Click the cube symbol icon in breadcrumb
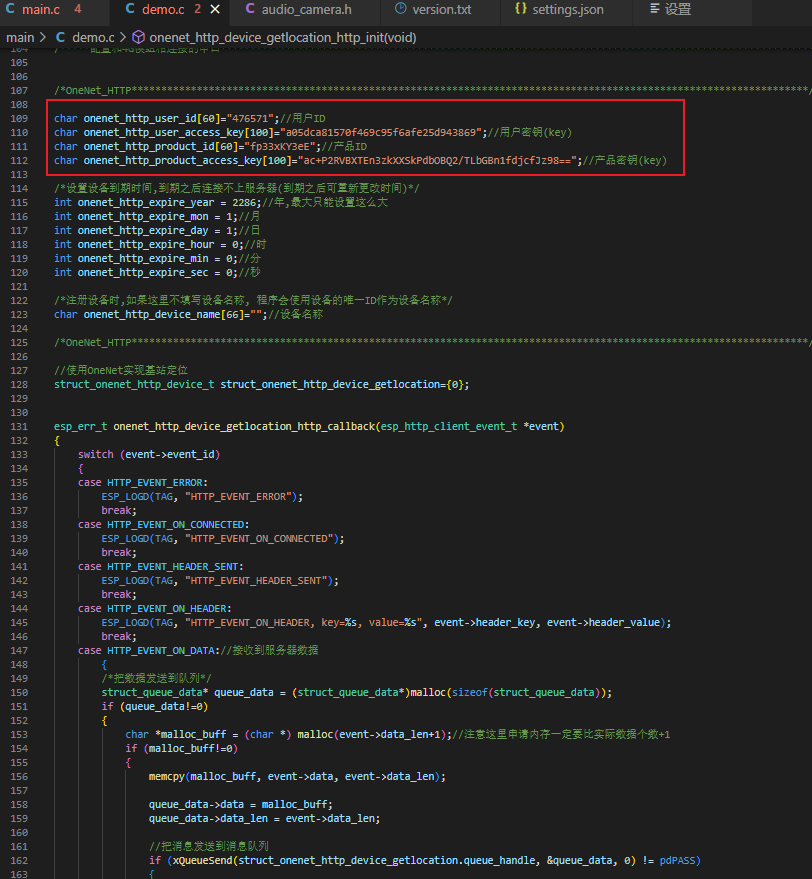 139,38
